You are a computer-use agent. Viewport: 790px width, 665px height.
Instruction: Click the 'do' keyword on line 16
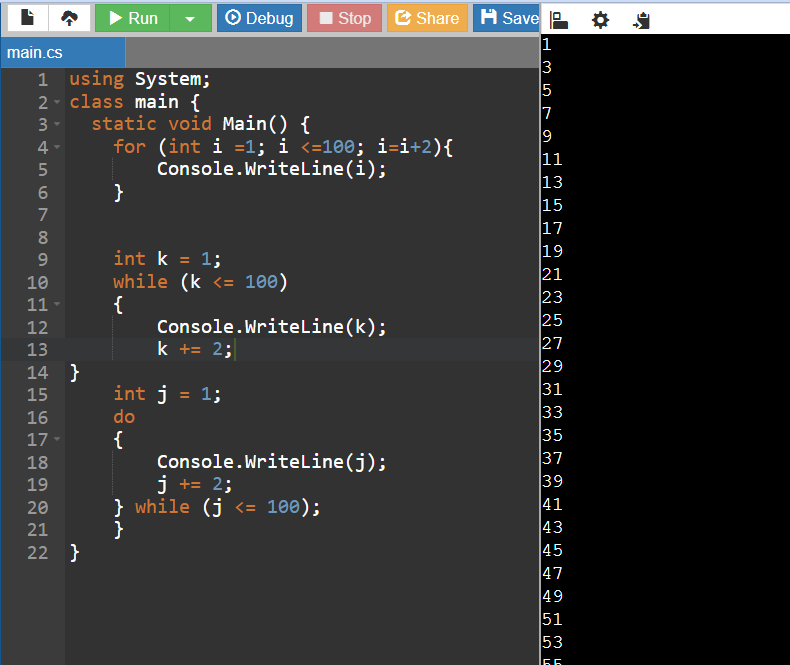[x=124, y=417]
